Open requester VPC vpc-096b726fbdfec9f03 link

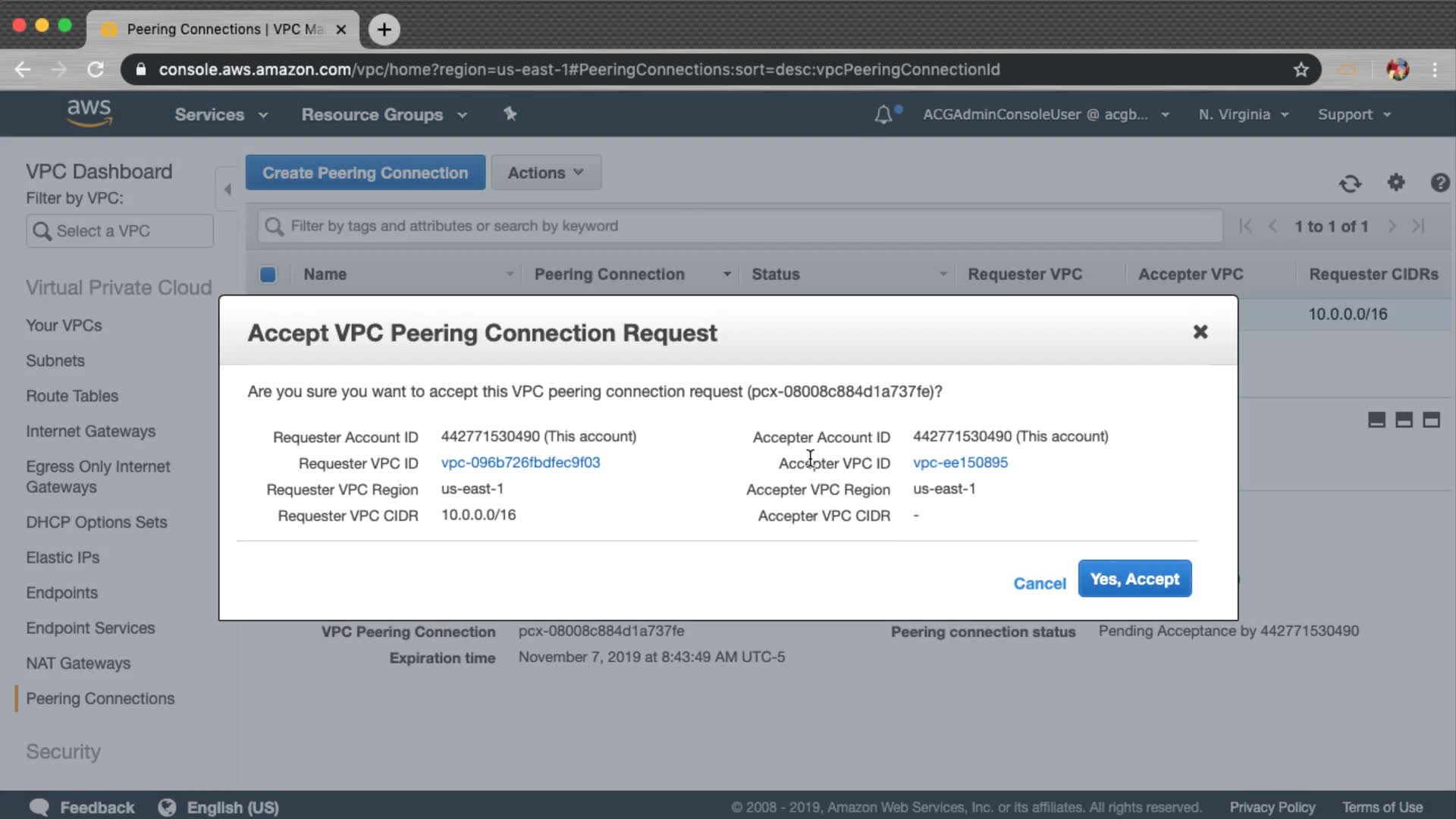pos(520,463)
